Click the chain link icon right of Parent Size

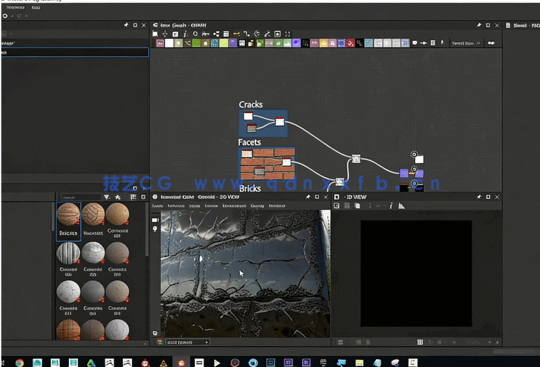[x=491, y=43]
